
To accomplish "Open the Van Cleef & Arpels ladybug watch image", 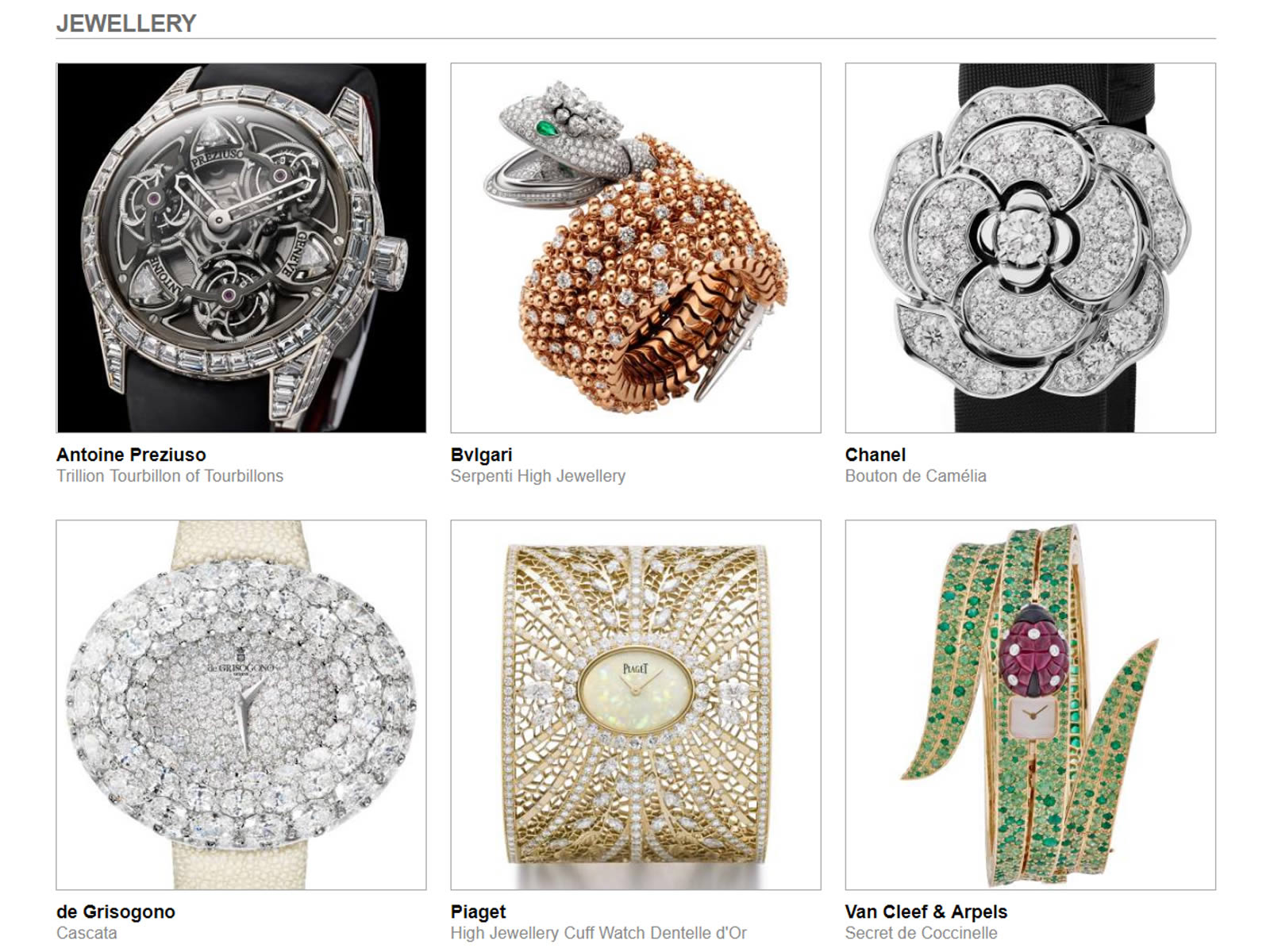I will (x=1030, y=705).
